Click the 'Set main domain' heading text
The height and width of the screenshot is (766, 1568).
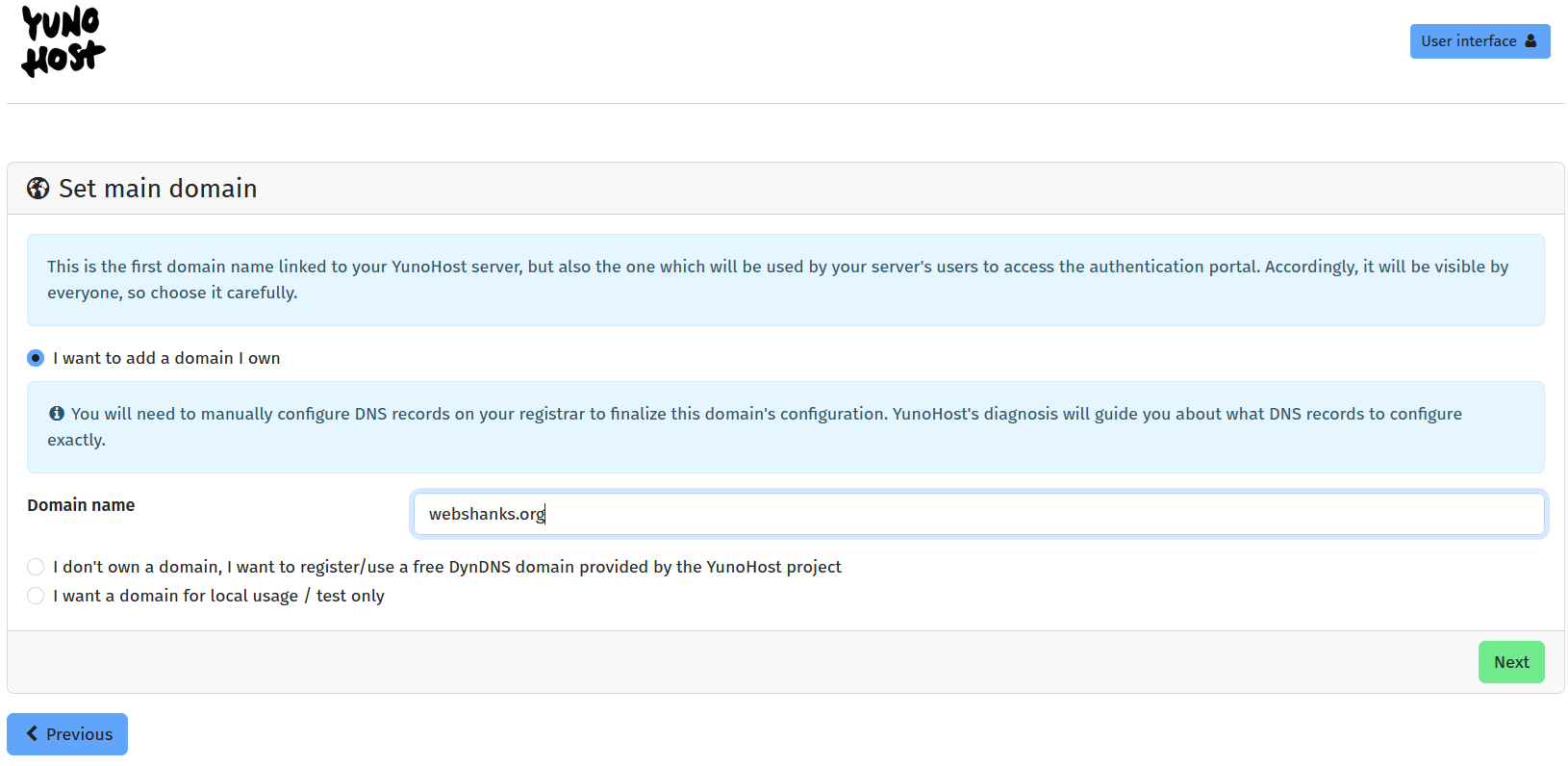[158, 189]
